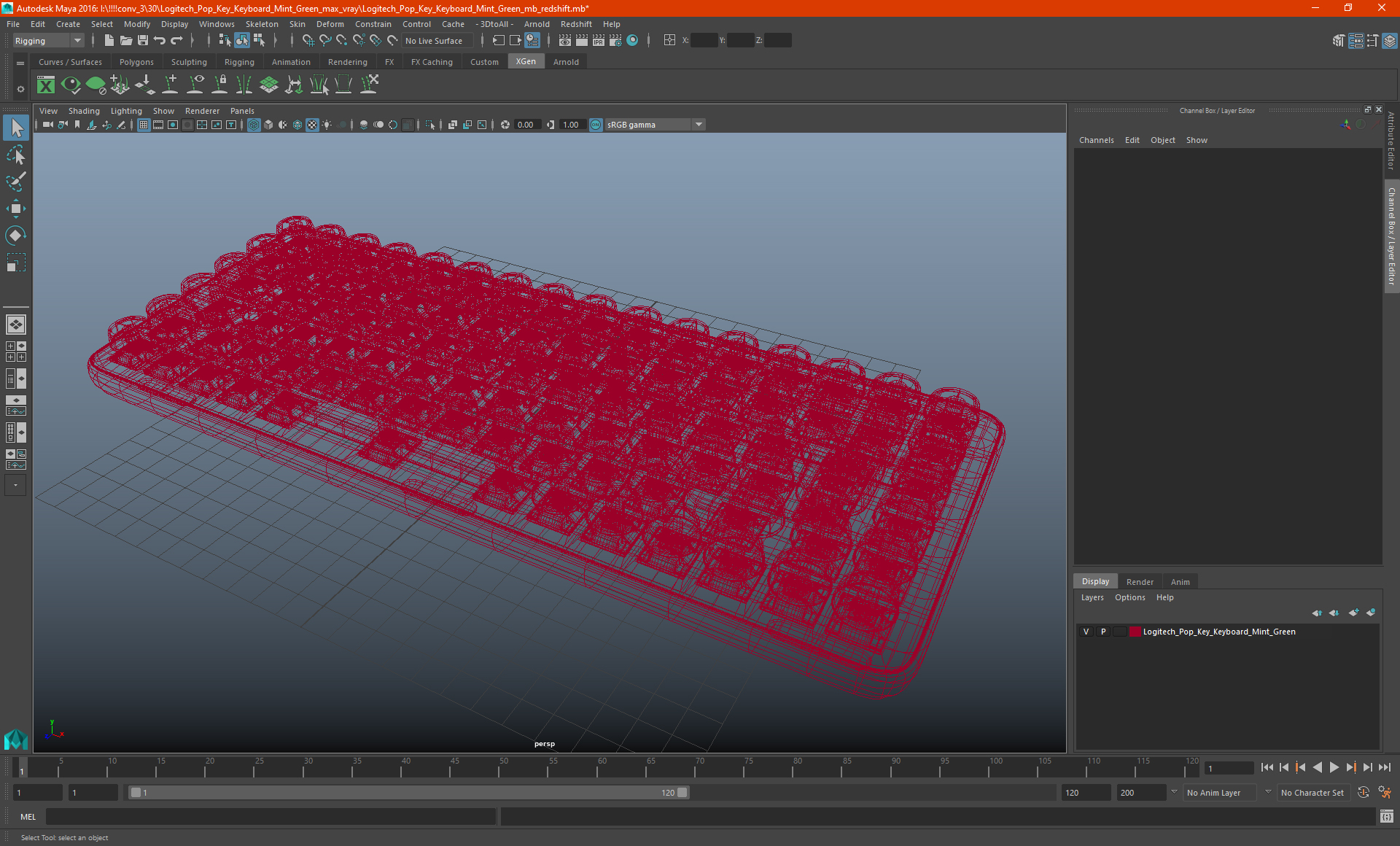This screenshot has height=846, width=1400.
Task: Switch to the Polygons shelf tab
Action: (136, 62)
